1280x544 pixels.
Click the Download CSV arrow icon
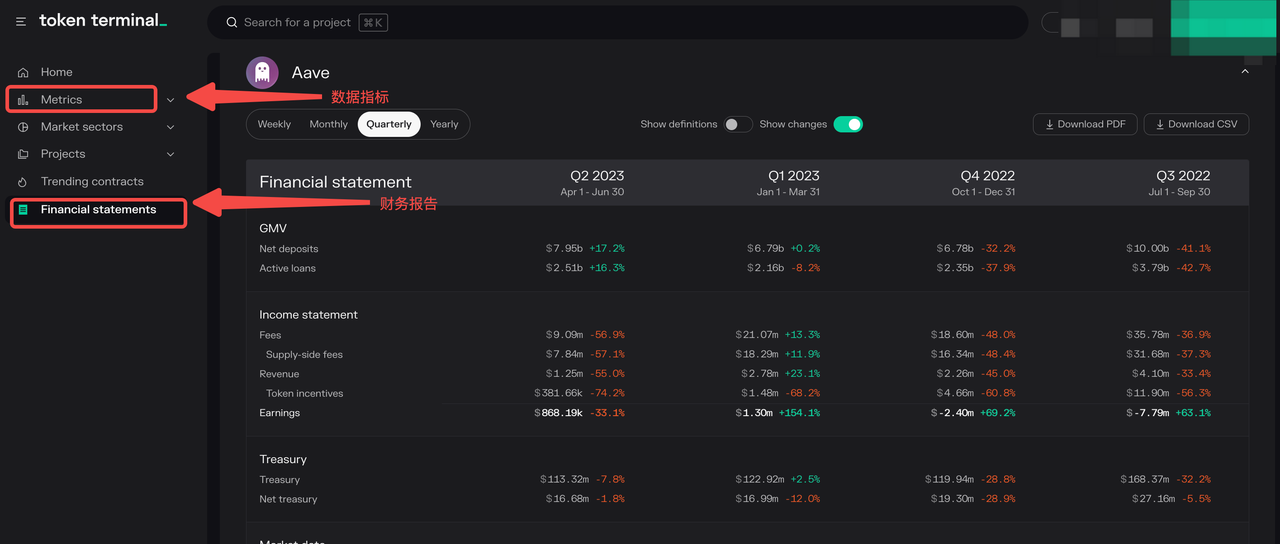click(1160, 125)
